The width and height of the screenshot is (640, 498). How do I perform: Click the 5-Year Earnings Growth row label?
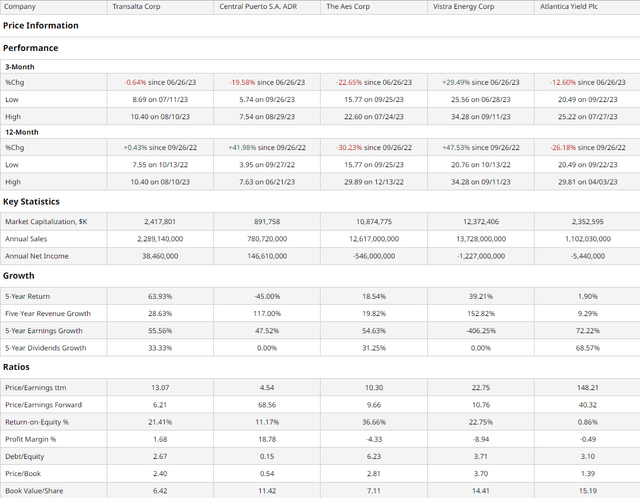44,331
